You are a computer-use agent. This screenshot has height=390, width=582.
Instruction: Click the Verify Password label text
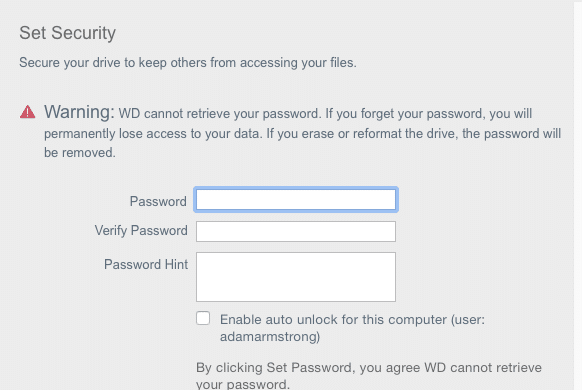[141, 230]
